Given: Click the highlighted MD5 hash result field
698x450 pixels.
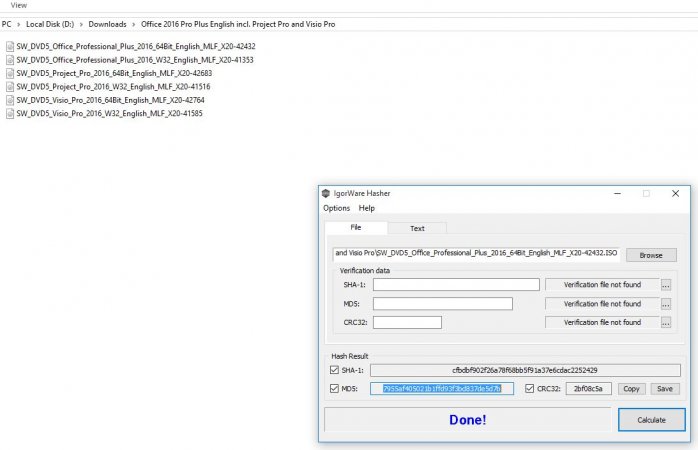Looking at the screenshot, I should tap(442, 389).
